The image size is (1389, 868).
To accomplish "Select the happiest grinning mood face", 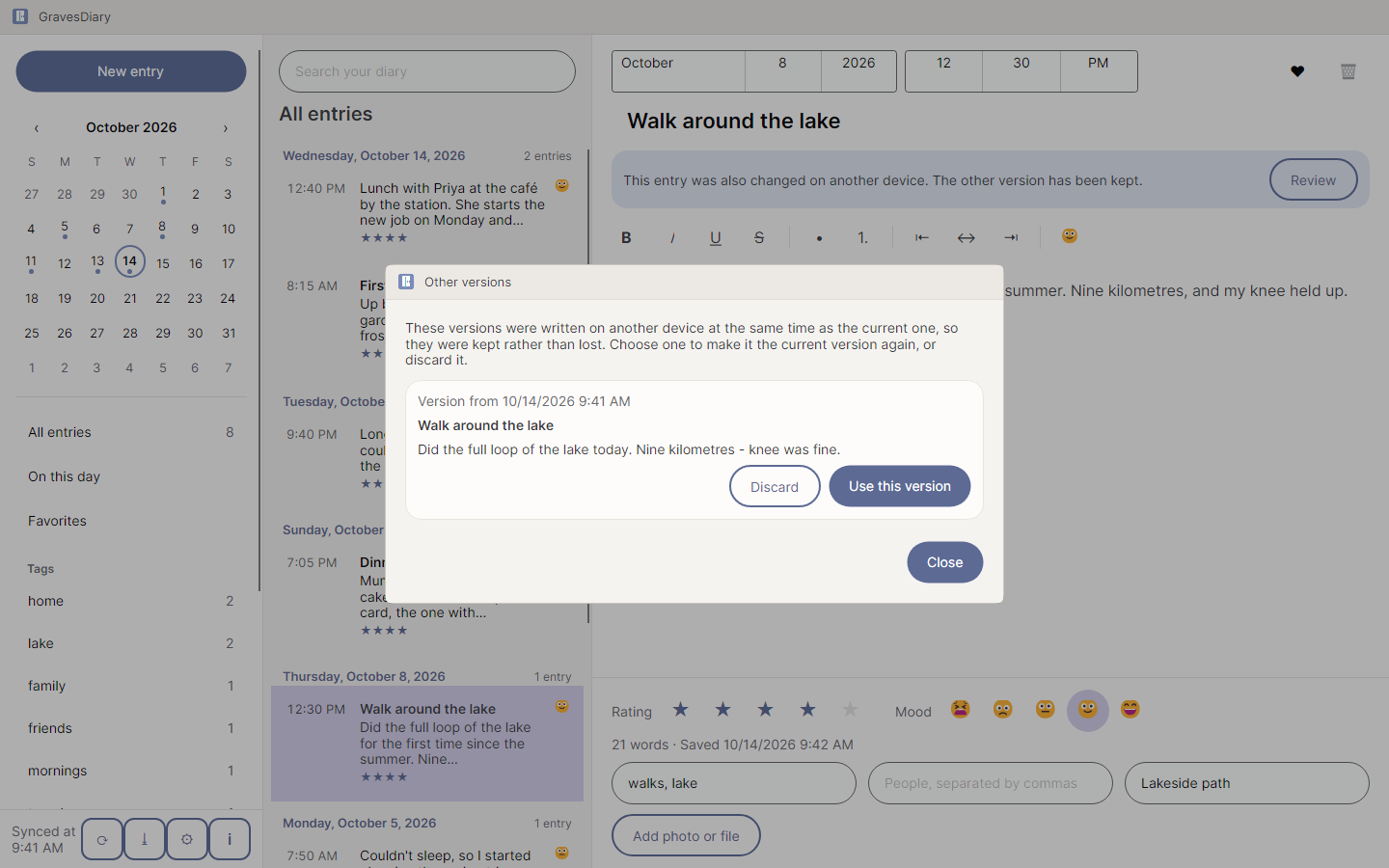I will coord(1130,710).
